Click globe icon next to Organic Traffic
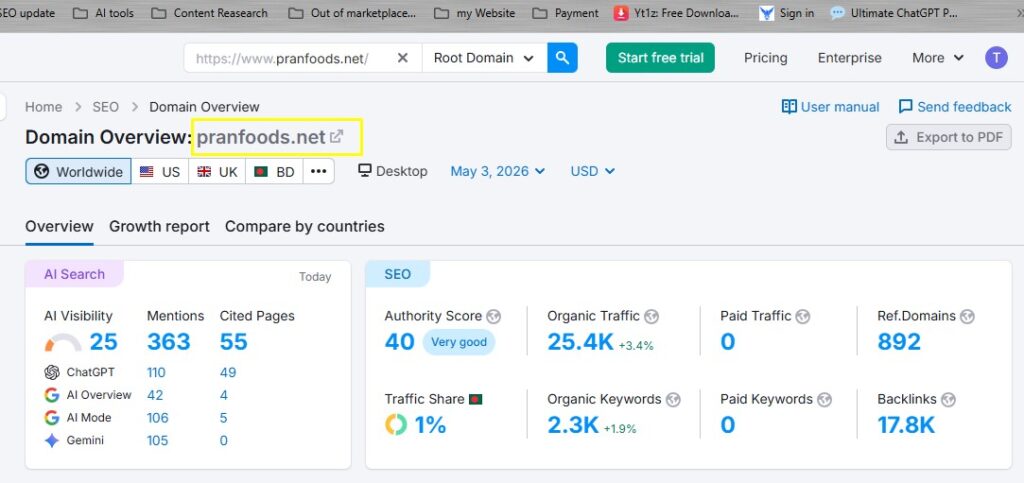Image resolution: width=1024 pixels, height=483 pixels. [651, 317]
